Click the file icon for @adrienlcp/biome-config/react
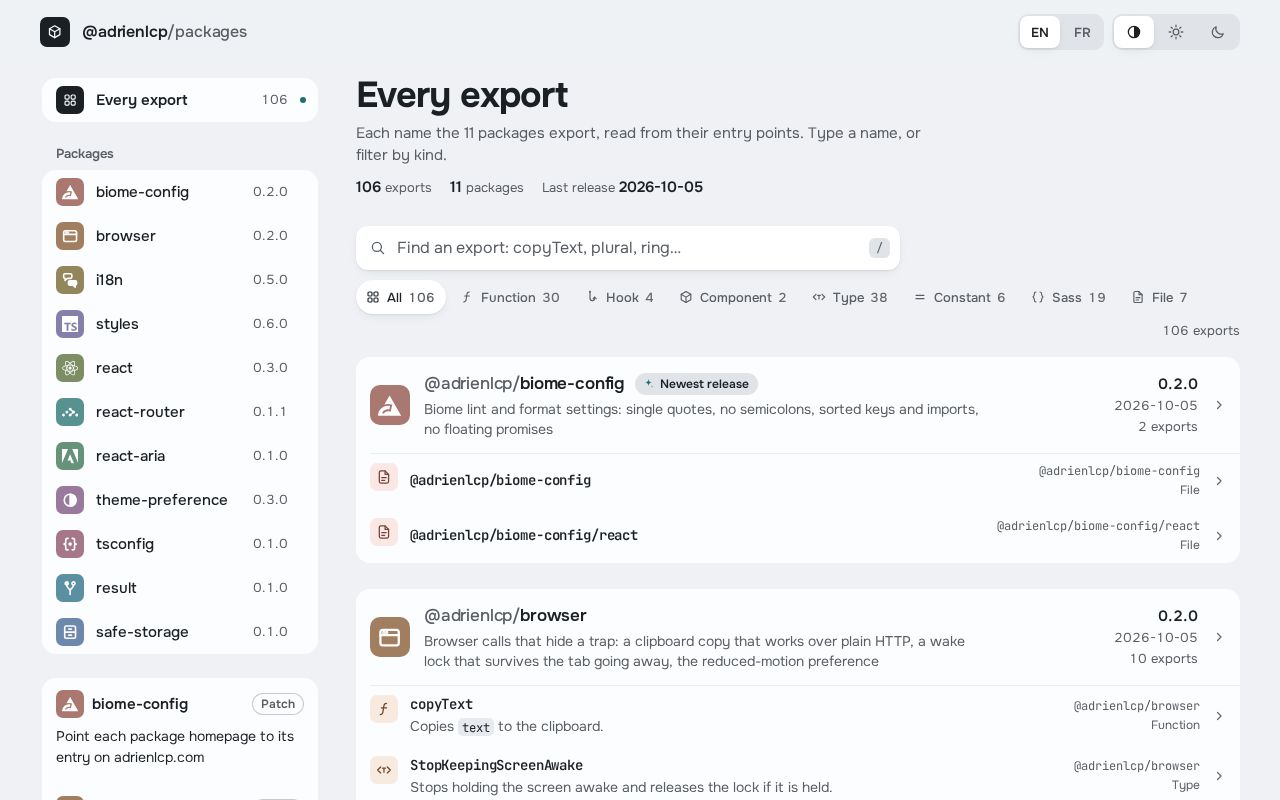Screen dimensions: 1280x800 tap(384, 532)
